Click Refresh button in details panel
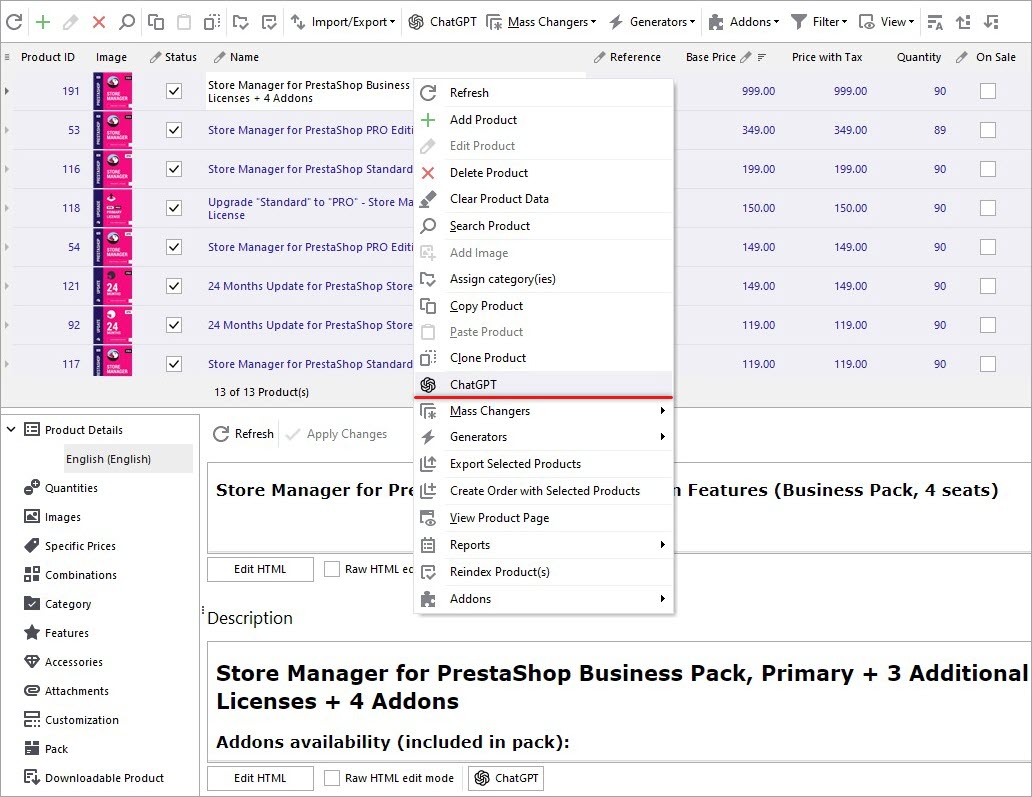 (x=244, y=434)
